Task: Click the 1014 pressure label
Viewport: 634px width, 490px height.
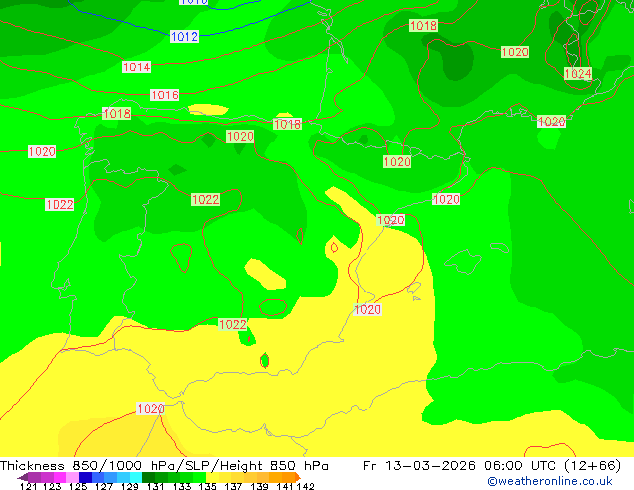Action: pyautogui.click(x=137, y=67)
